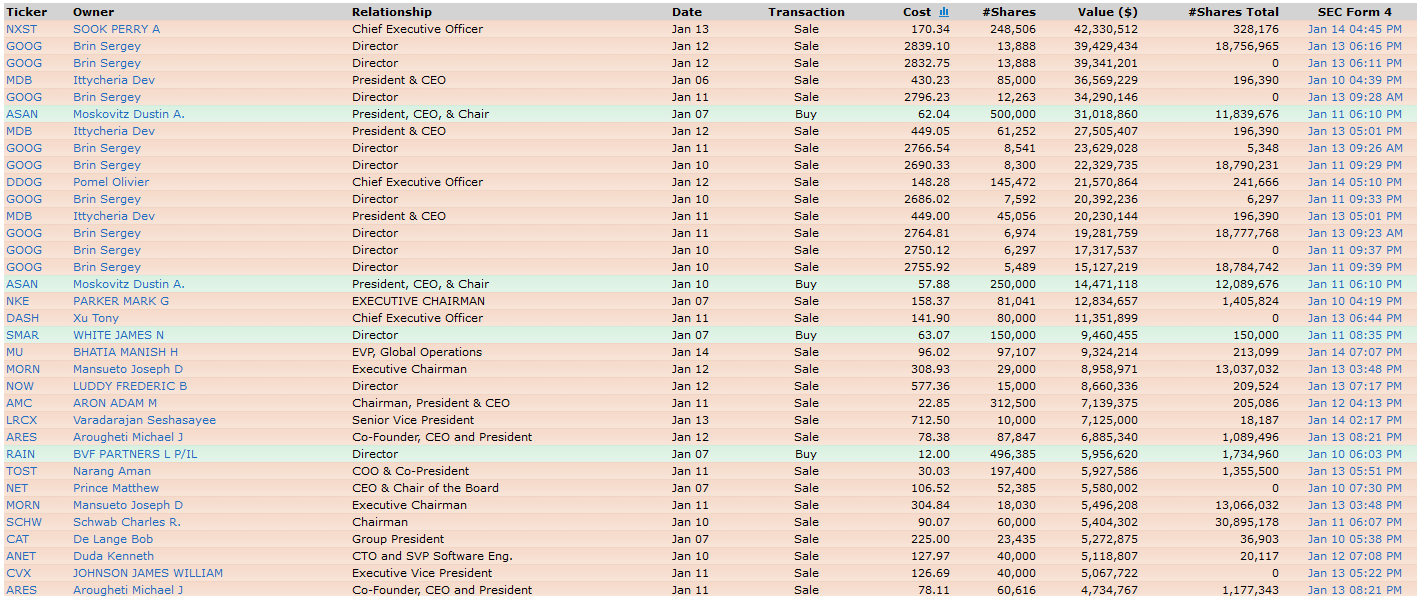Screen dimensions: 1417x596
Task: Sort by the Date column header
Action: pos(687,12)
